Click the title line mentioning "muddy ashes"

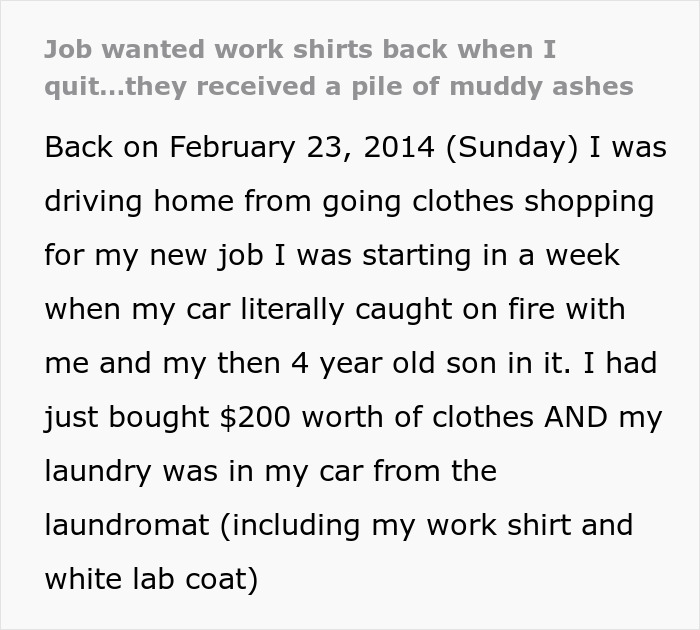[339, 86]
